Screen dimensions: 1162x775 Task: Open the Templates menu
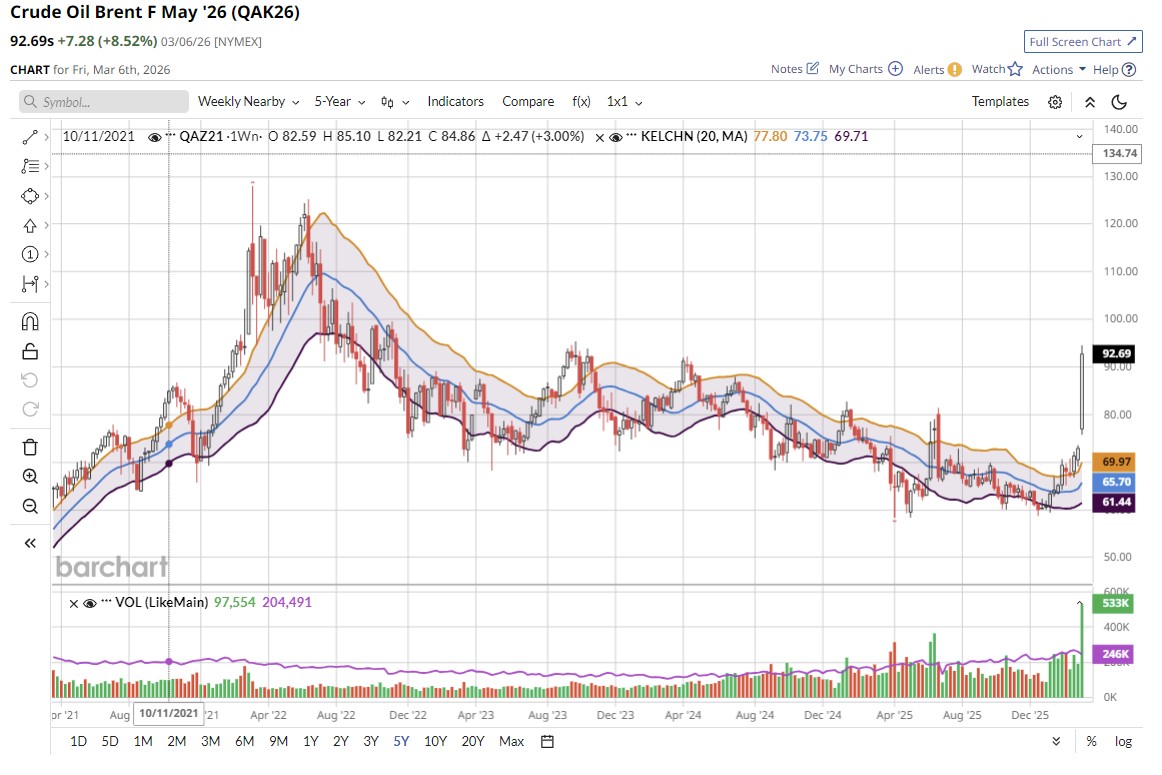pyautogui.click(x=1000, y=102)
